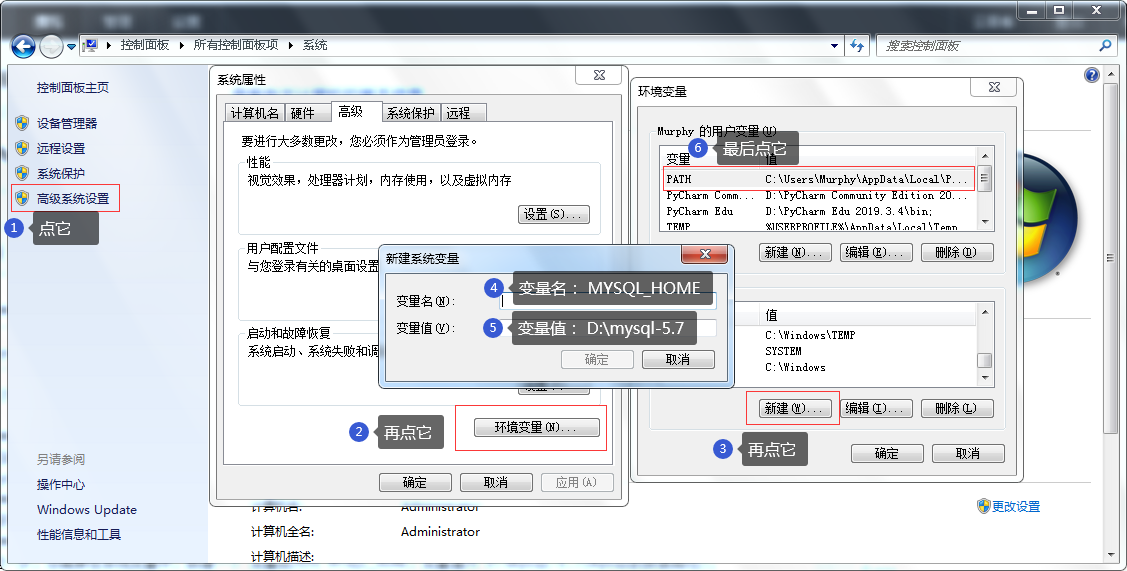Screen dimensions: 1127x571
Task: Switch to the 计算机名 tab
Action: [x=254, y=113]
